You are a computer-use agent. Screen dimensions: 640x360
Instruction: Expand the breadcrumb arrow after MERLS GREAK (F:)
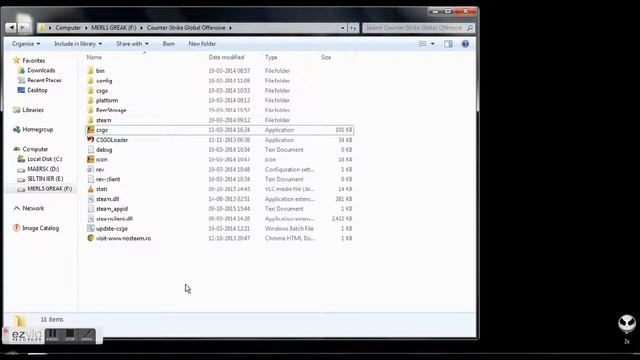[142, 28]
